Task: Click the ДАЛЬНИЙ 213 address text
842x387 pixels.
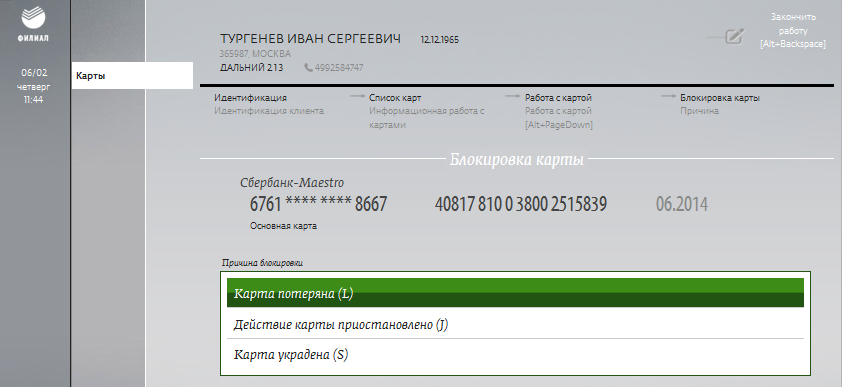Action: [x=251, y=68]
